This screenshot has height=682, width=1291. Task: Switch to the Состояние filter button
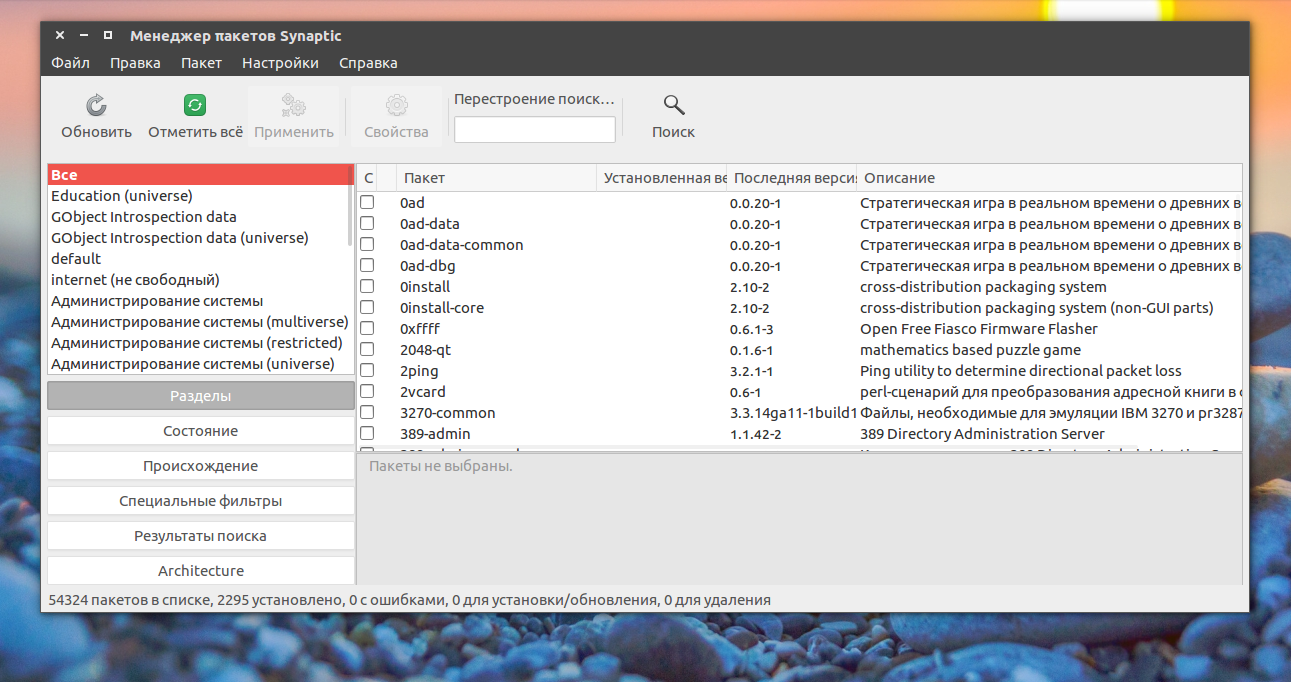click(x=201, y=431)
